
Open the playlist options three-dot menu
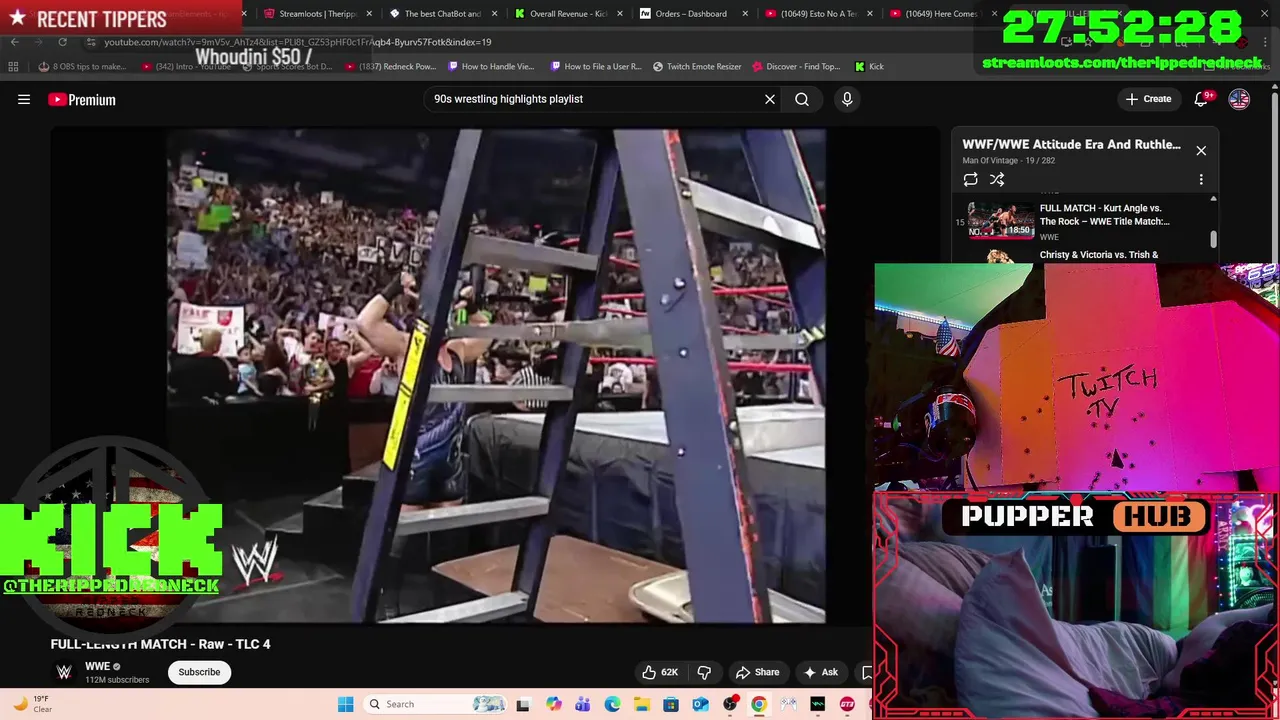click(1201, 180)
